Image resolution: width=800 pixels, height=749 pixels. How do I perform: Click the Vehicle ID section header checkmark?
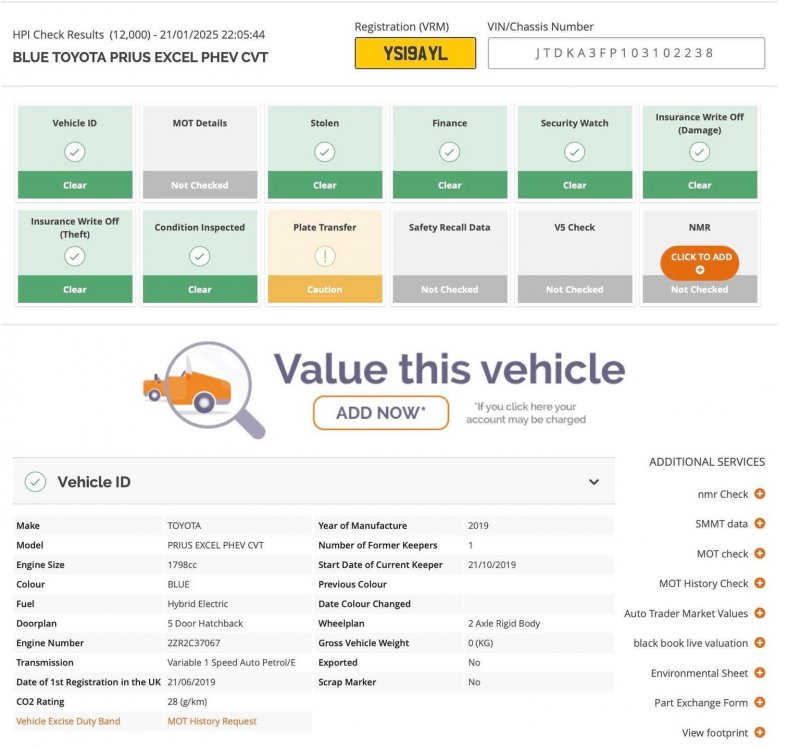(35, 482)
